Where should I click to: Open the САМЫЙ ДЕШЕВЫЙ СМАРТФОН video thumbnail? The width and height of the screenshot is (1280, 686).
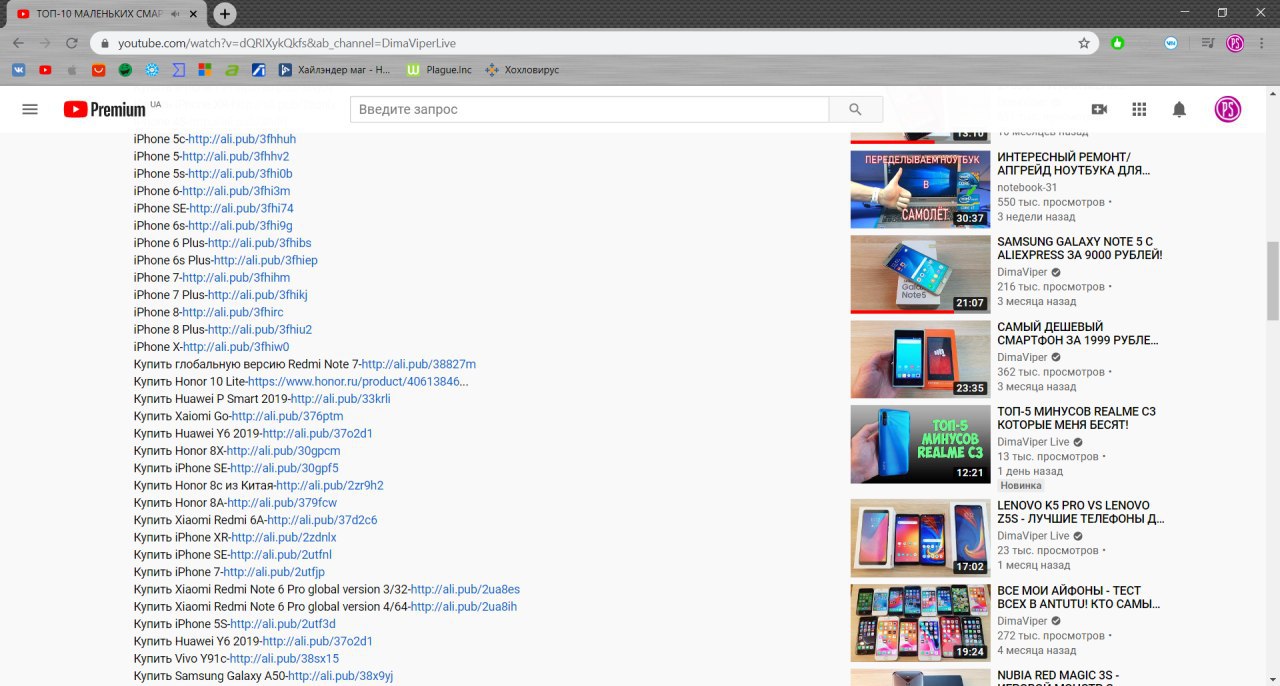coord(920,359)
